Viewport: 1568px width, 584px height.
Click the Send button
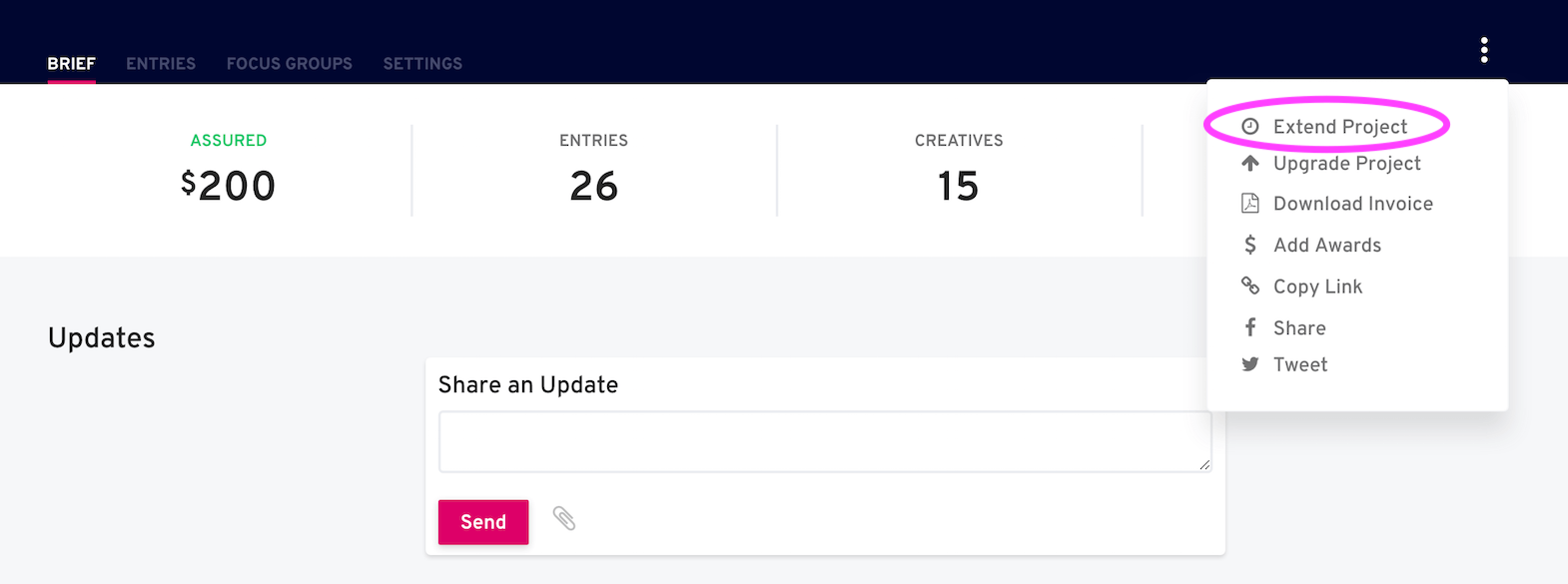pos(482,521)
